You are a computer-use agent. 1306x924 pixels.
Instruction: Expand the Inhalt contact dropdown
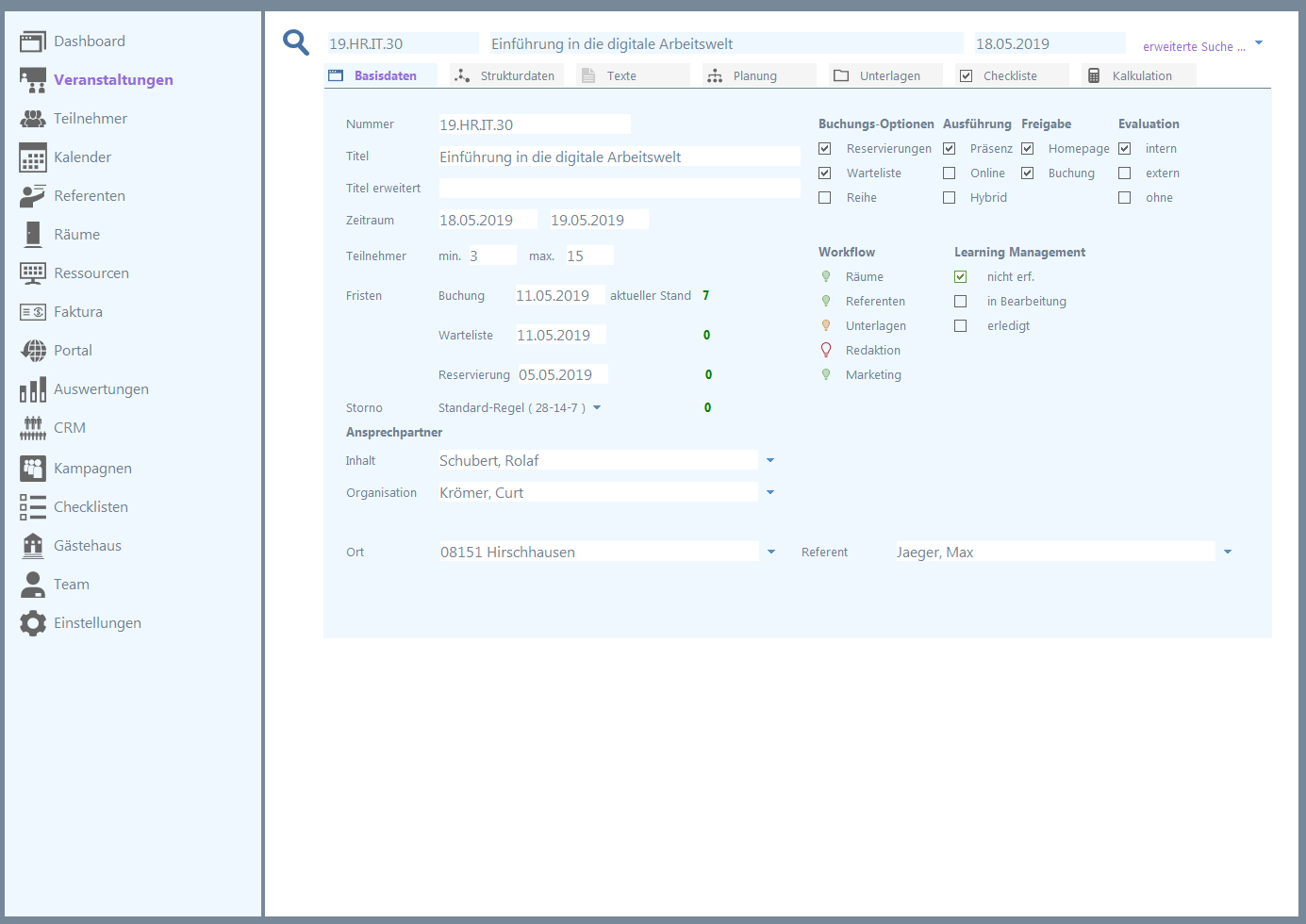pos(770,461)
